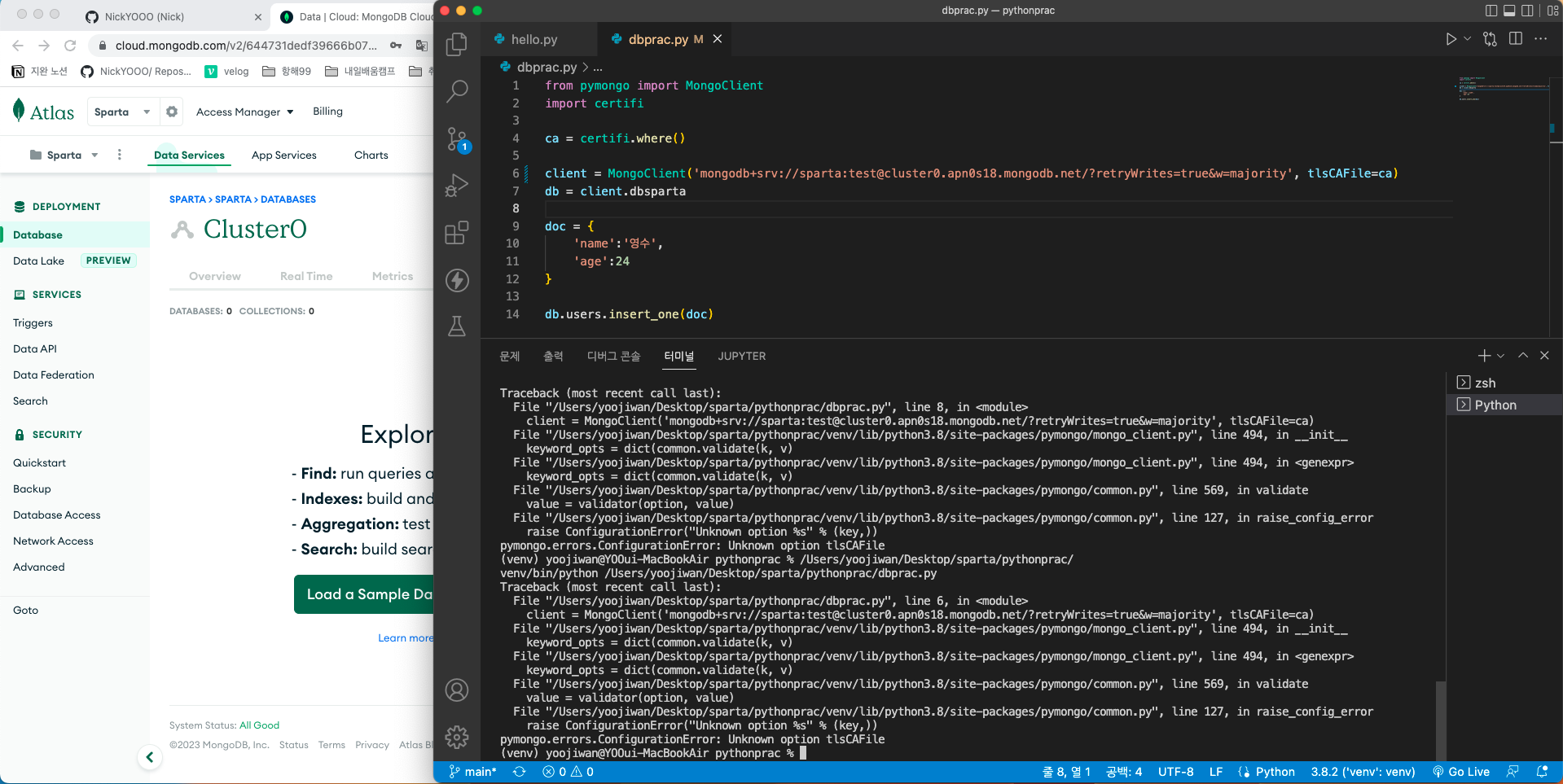Open the Explorer view in VS Code
This screenshot has height=784, width=1563.
click(x=457, y=44)
